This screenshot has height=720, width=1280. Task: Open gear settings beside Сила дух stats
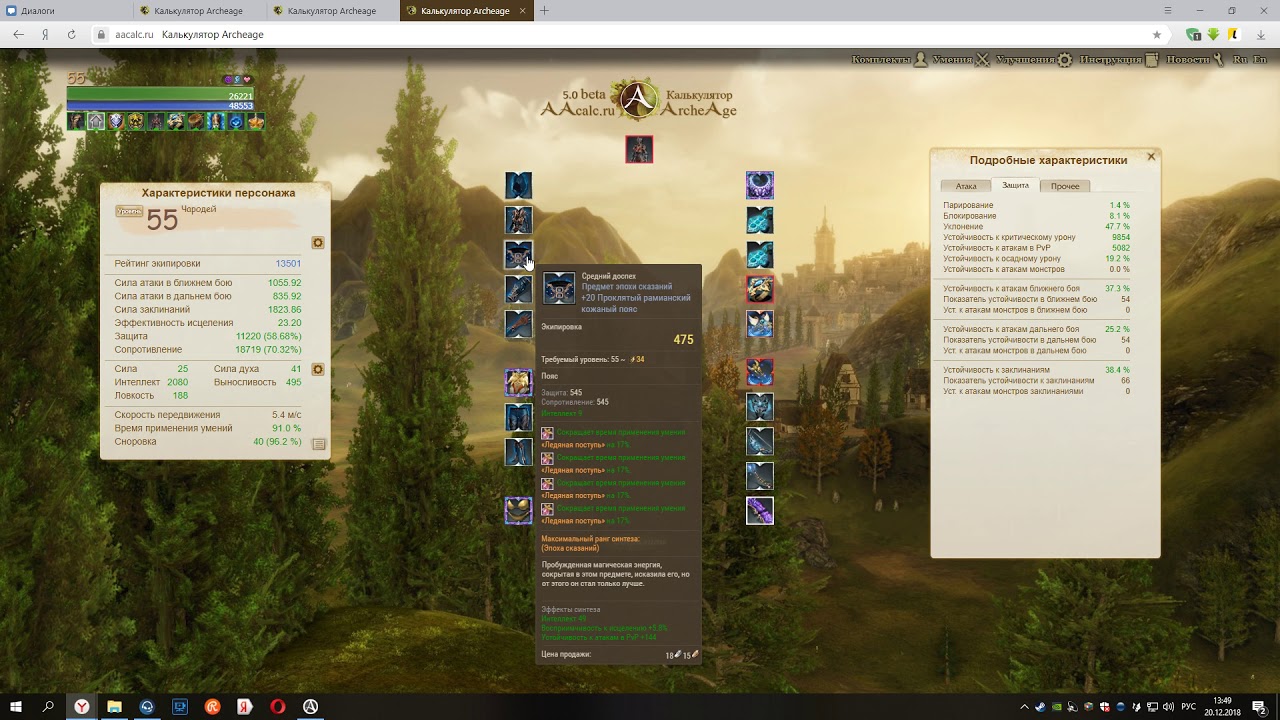[x=318, y=369]
